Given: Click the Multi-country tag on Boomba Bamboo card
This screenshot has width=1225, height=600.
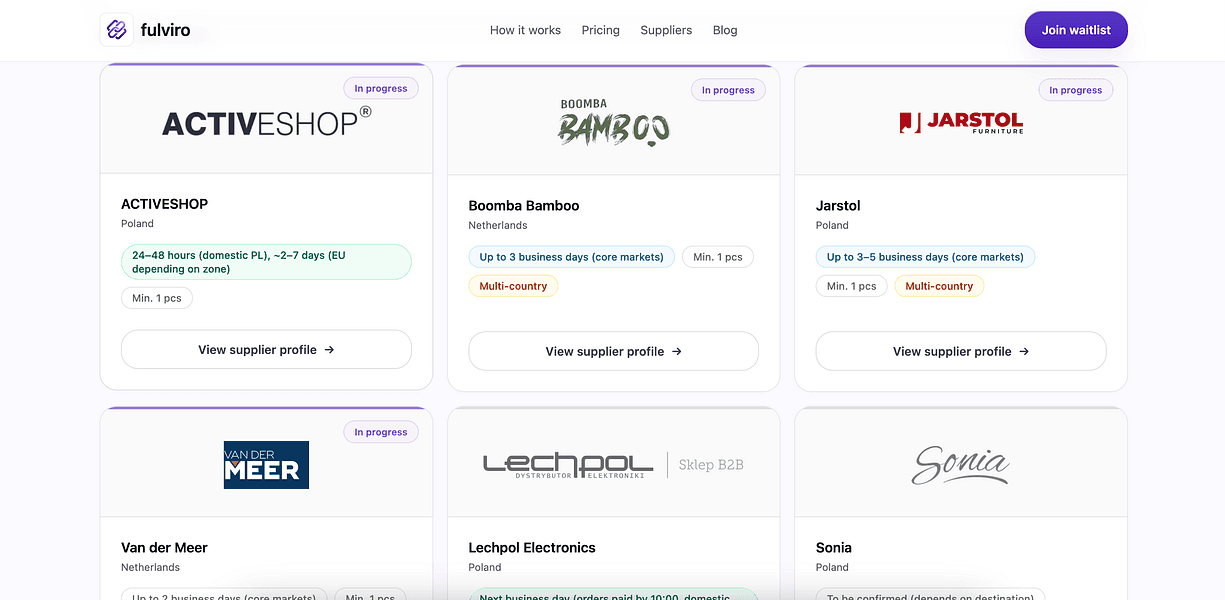Looking at the screenshot, I should click(x=513, y=285).
